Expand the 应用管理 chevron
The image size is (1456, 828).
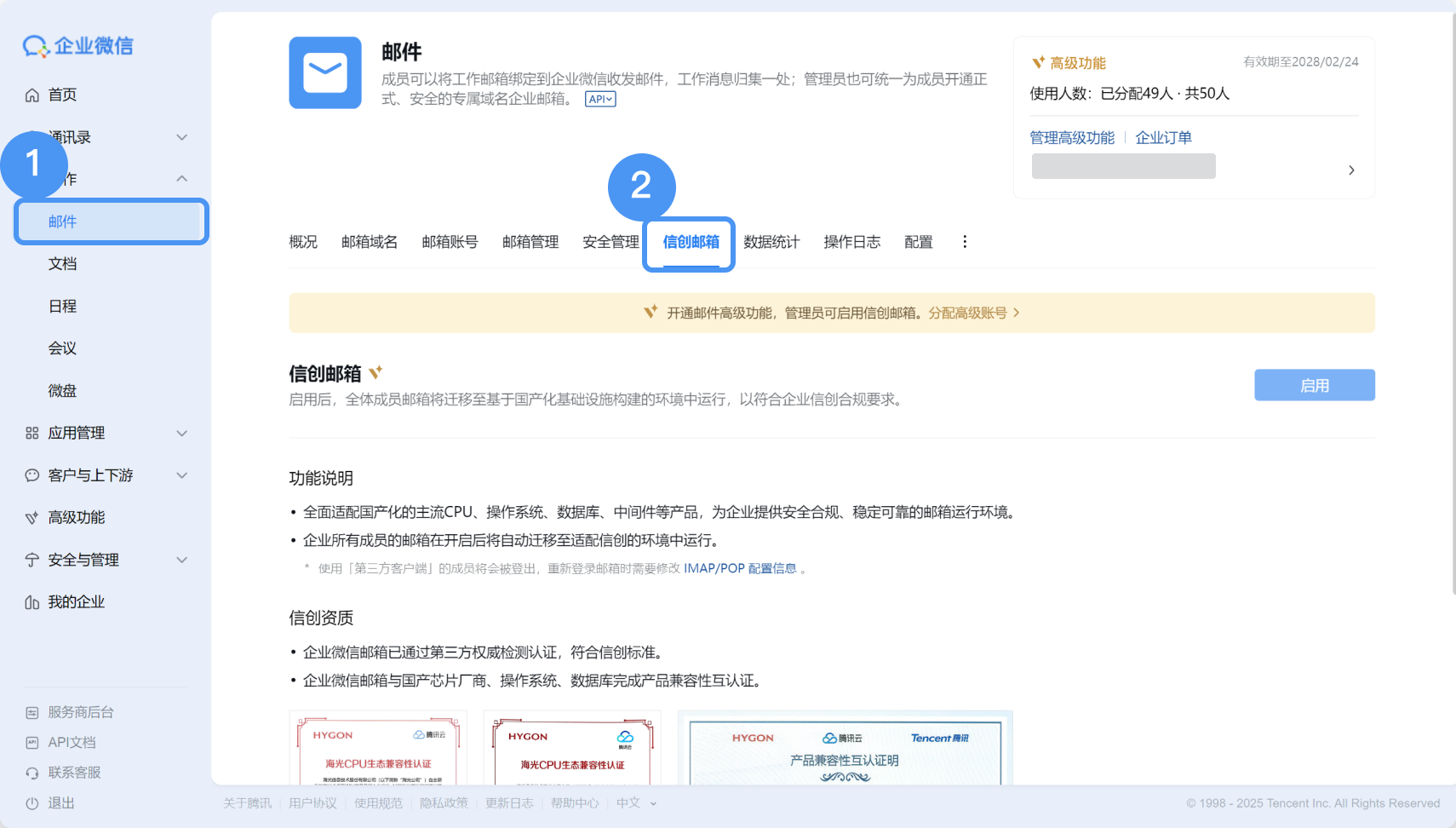181,433
